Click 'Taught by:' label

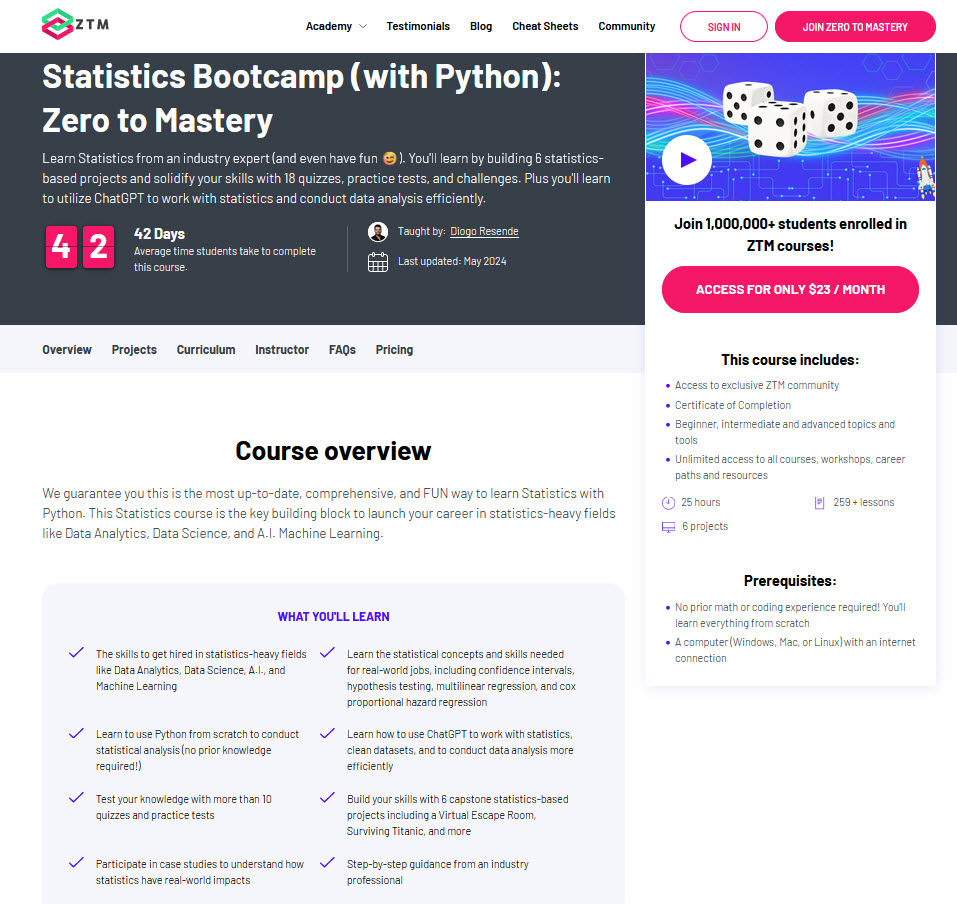pos(422,231)
